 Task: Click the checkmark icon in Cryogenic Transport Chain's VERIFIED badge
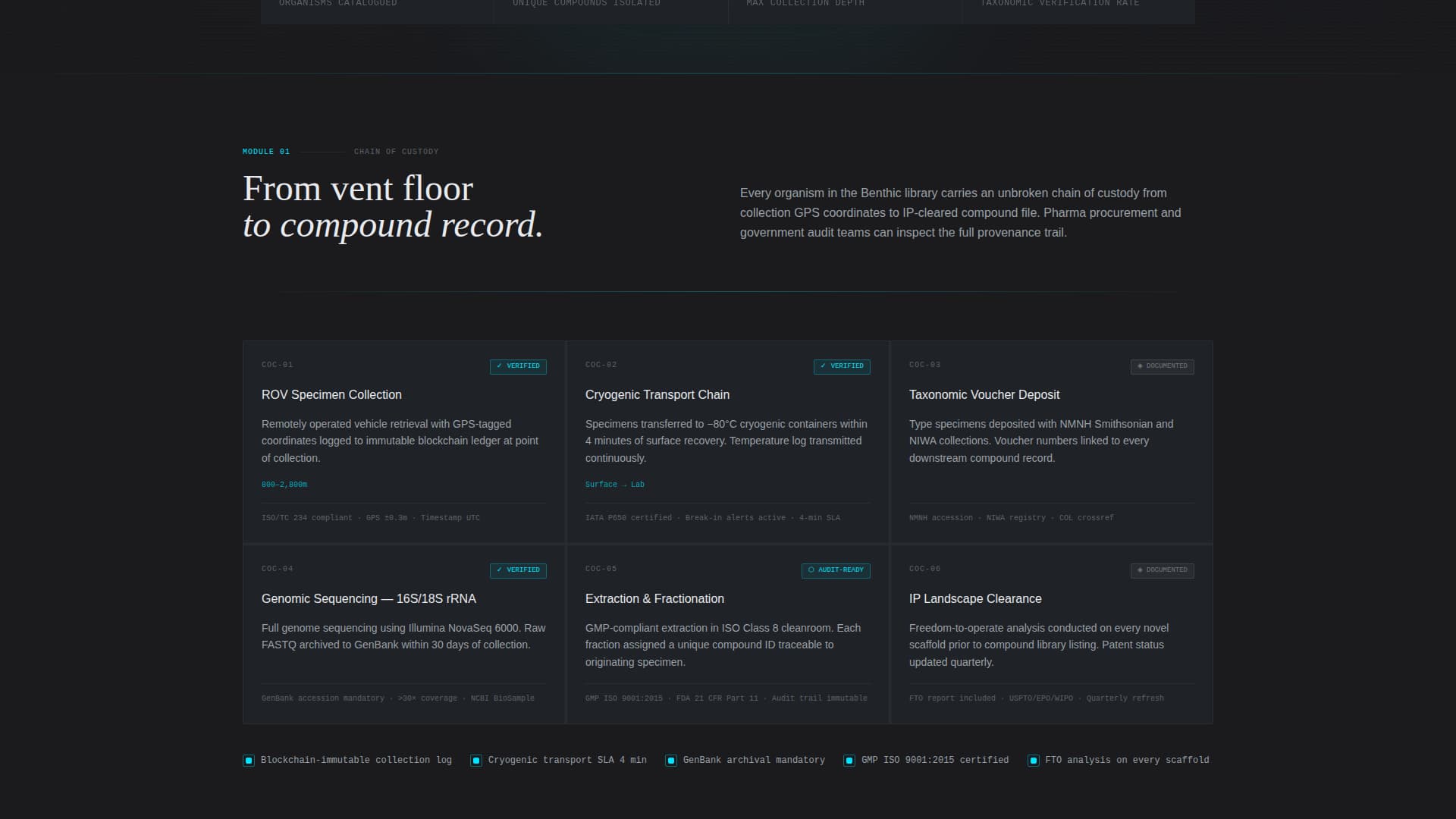823,366
